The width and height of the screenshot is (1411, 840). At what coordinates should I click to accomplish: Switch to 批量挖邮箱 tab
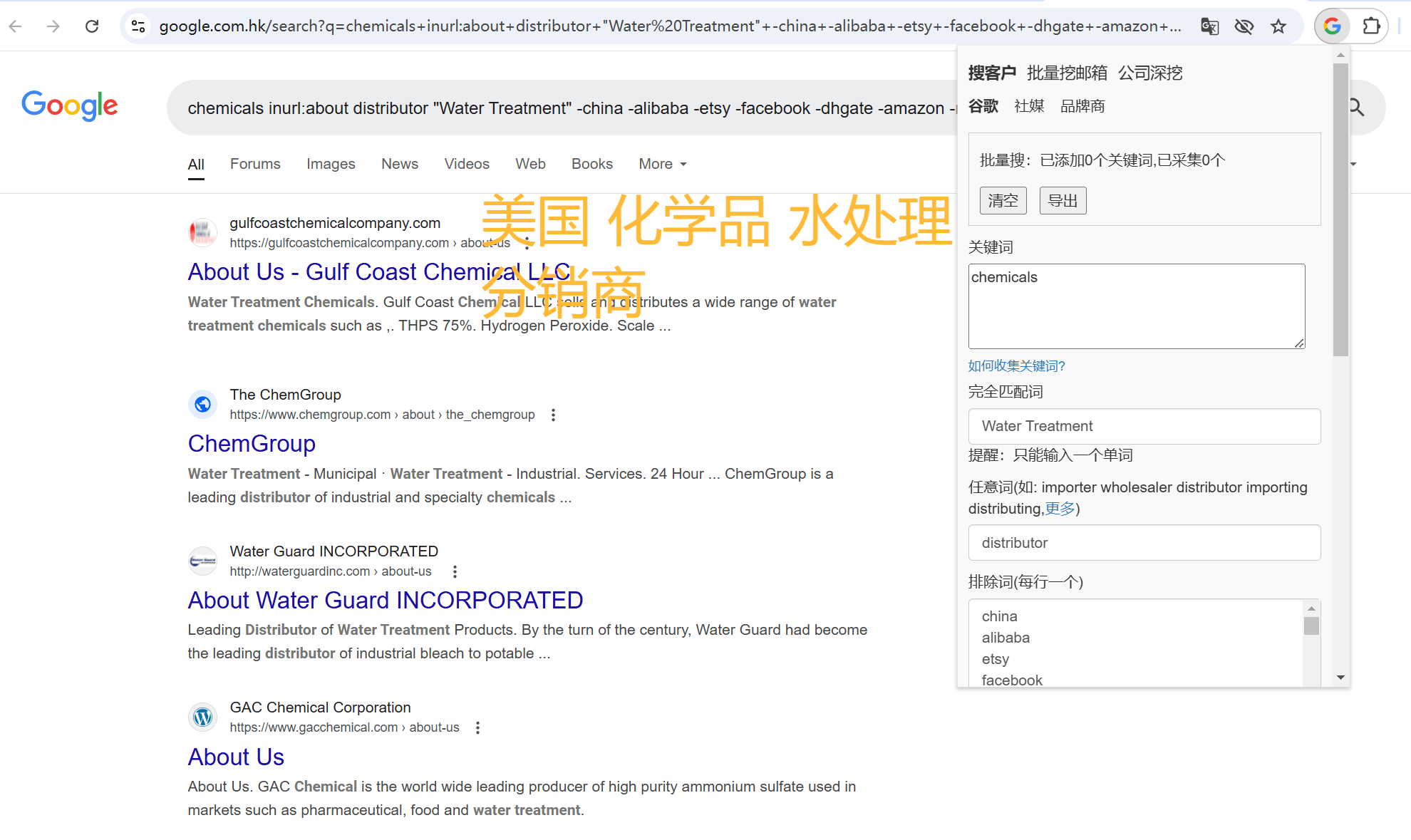click(x=1067, y=73)
